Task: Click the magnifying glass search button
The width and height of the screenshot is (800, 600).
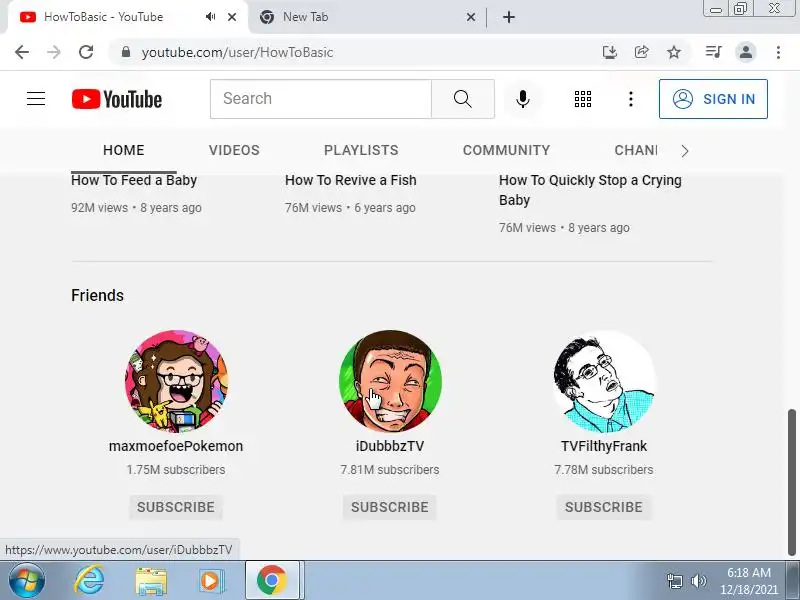Action: pyautogui.click(x=463, y=98)
